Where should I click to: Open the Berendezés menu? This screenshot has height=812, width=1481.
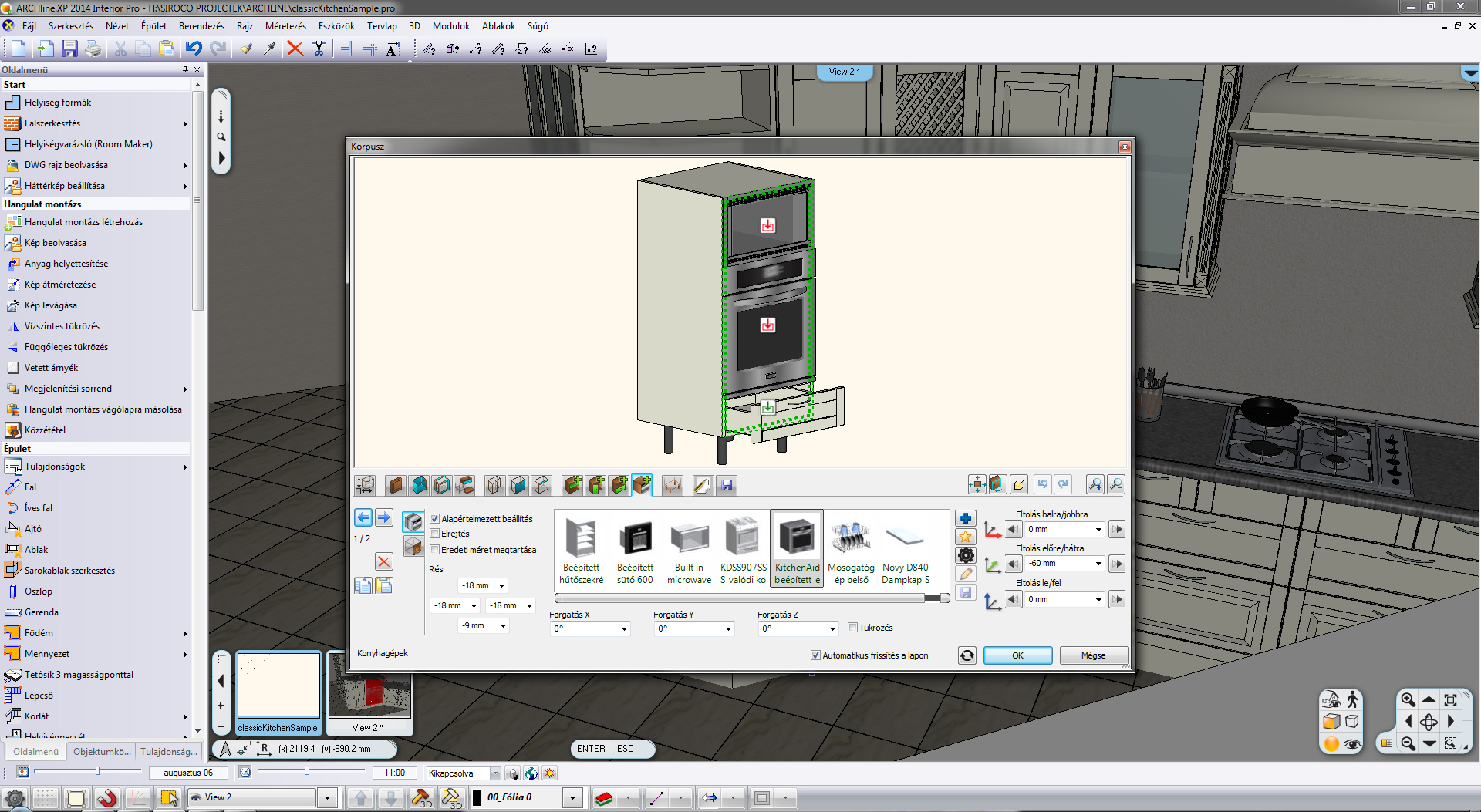tap(201, 26)
